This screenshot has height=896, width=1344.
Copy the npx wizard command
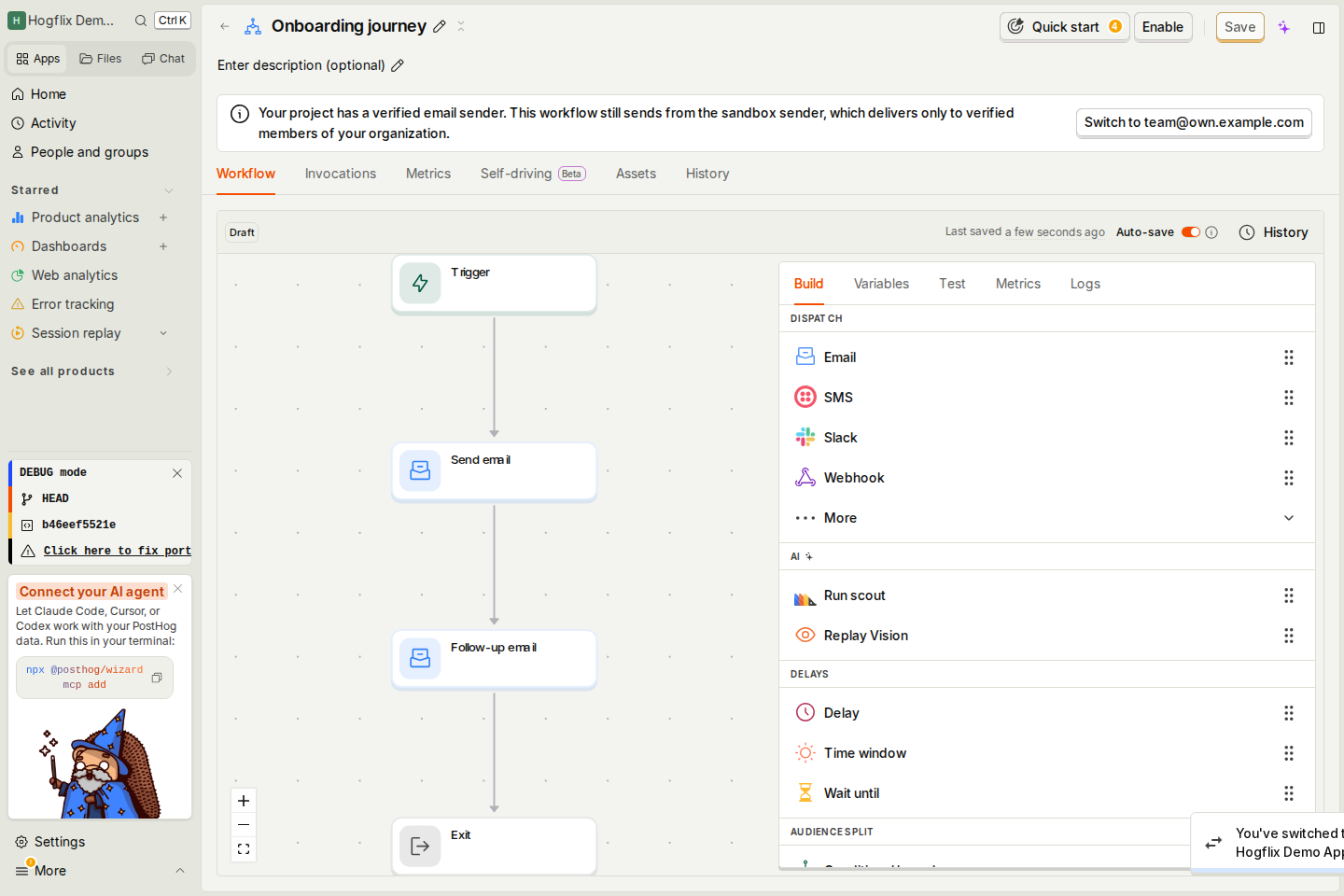[157, 678]
